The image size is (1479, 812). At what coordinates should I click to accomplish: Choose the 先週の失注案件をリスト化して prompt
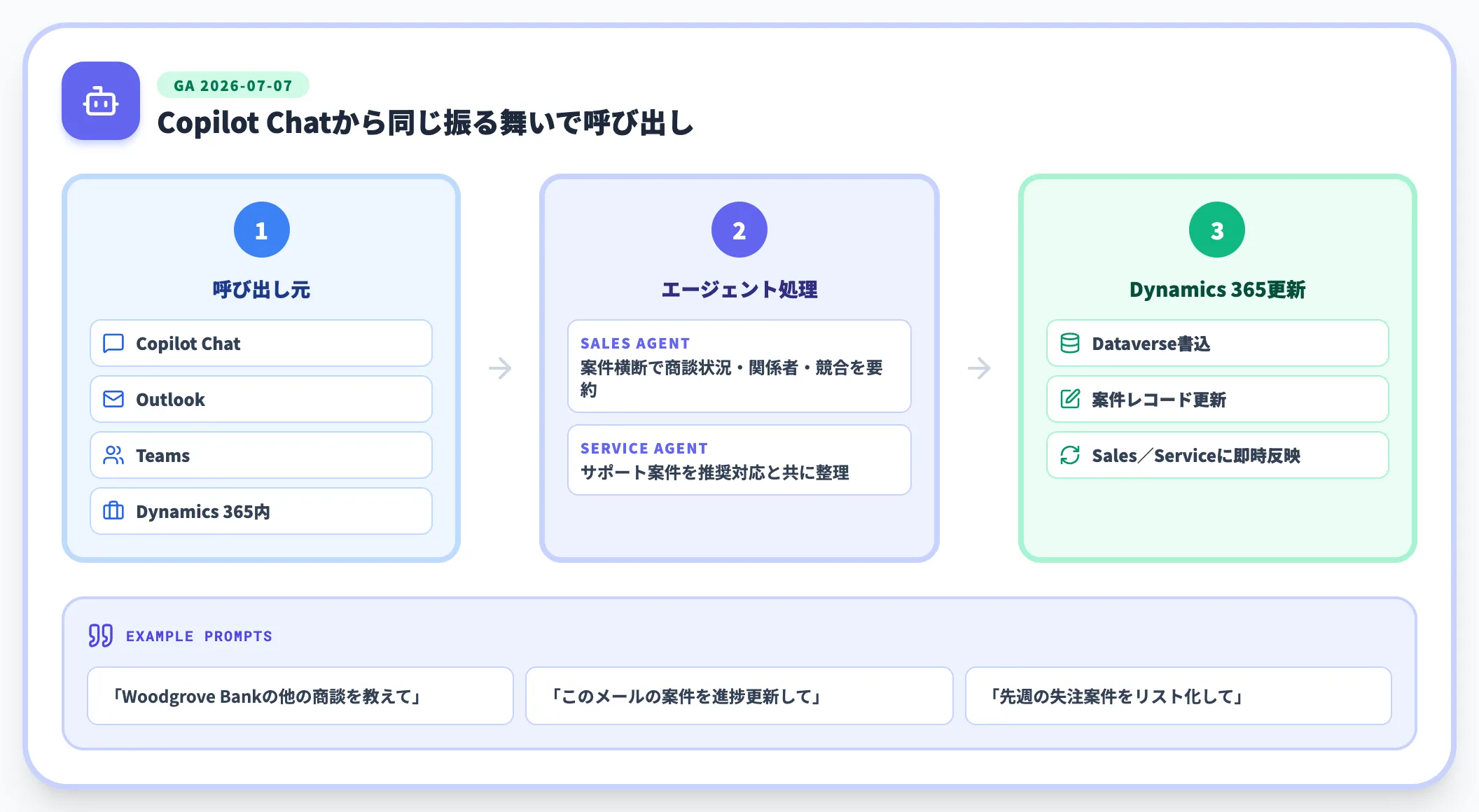pyautogui.click(x=1179, y=696)
